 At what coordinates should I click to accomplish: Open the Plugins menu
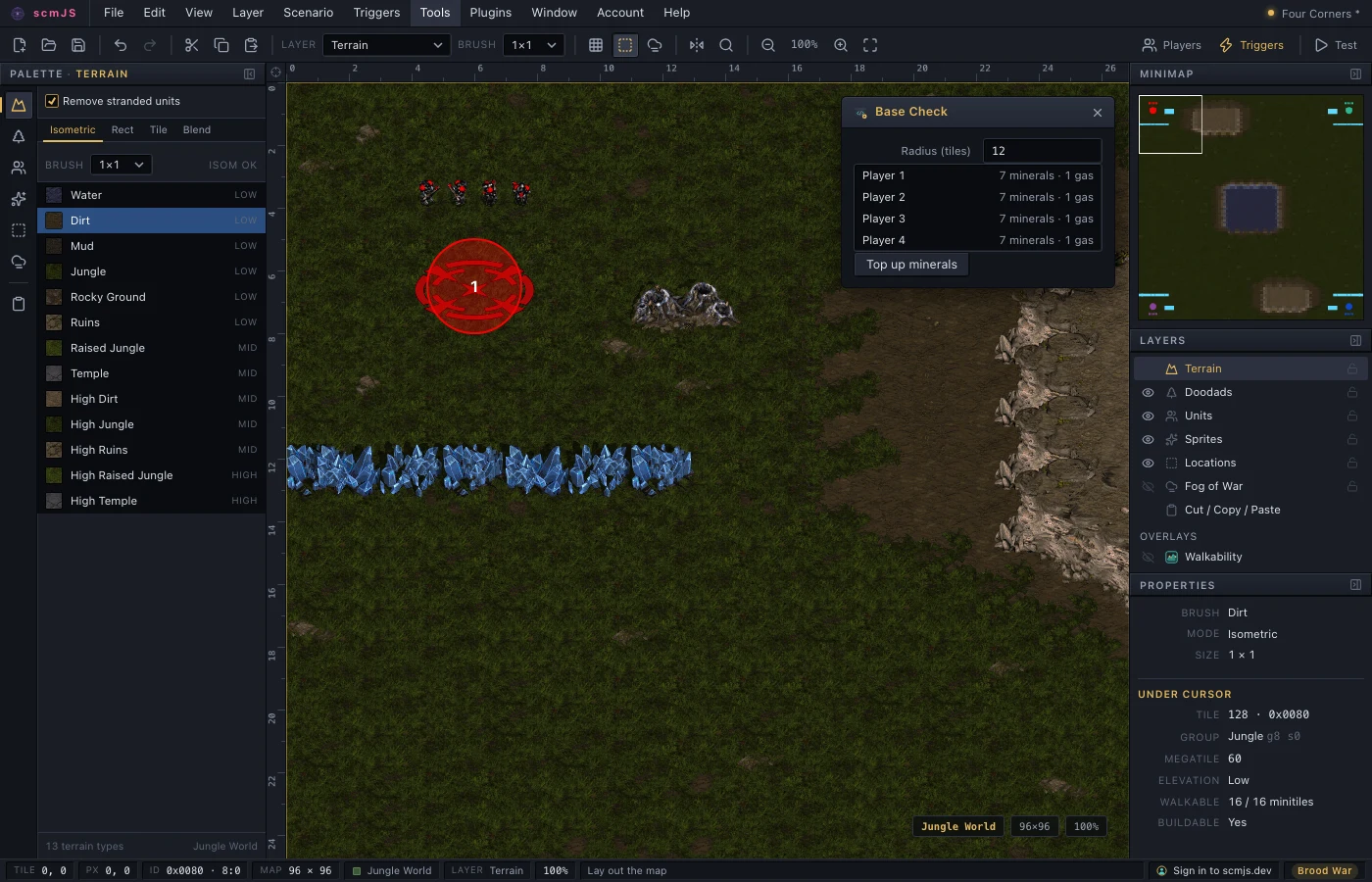491,13
